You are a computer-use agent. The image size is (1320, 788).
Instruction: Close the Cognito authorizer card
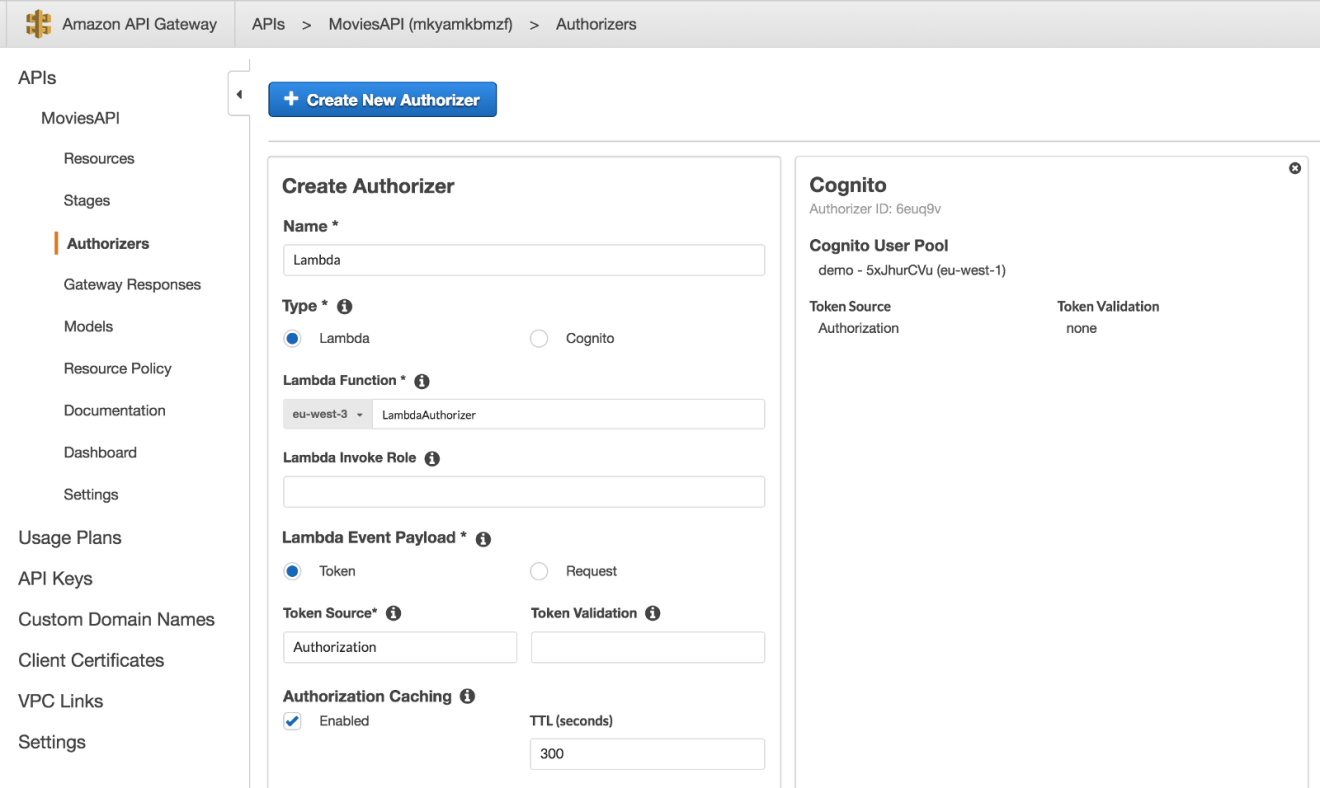coord(1295,168)
